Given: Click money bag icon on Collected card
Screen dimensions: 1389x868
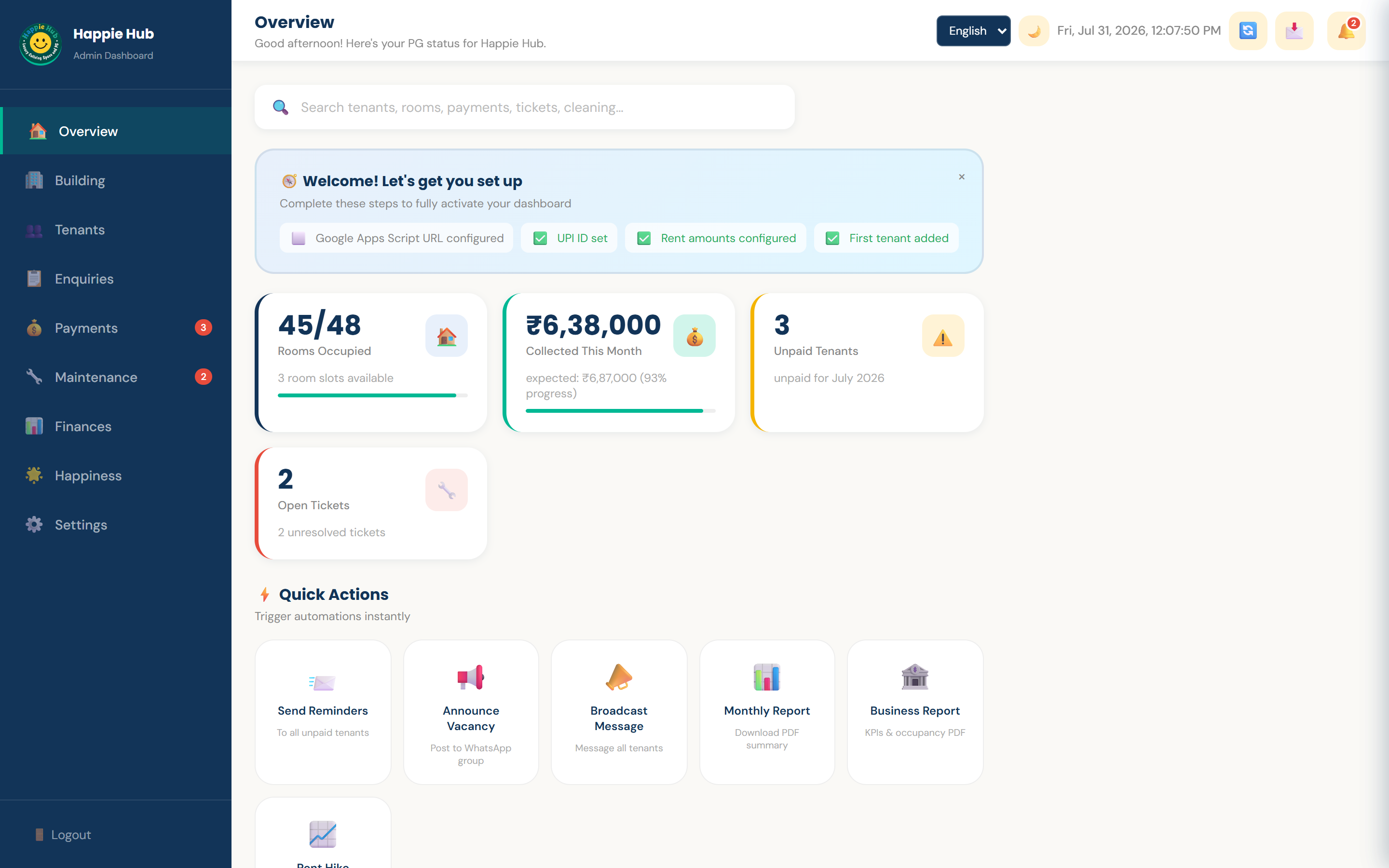Looking at the screenshot, I should pyautogui.click(x=694, y=336).
